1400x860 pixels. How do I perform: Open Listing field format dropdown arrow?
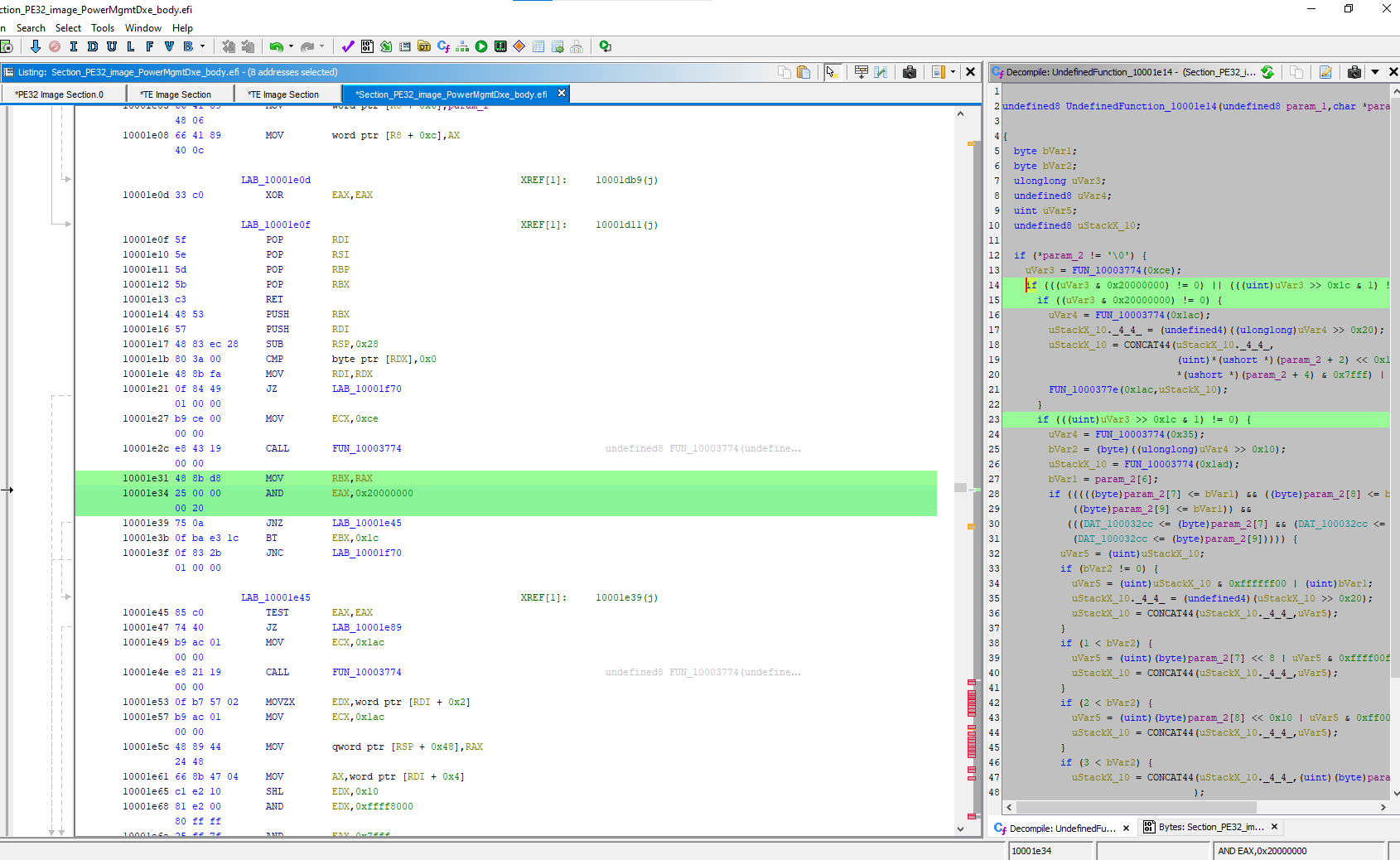(953, 72)
